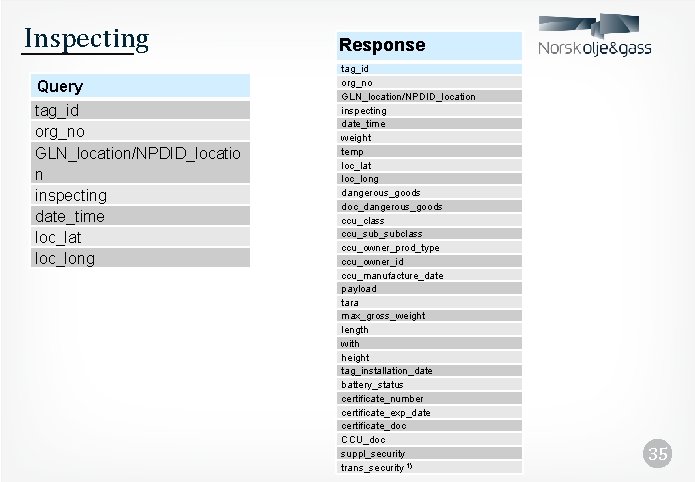The width and height of the screenshot is (695, 482).
Task: Click 'GLN_location/NPDID_location' in Query table
Action: click(x=140, y=163)
